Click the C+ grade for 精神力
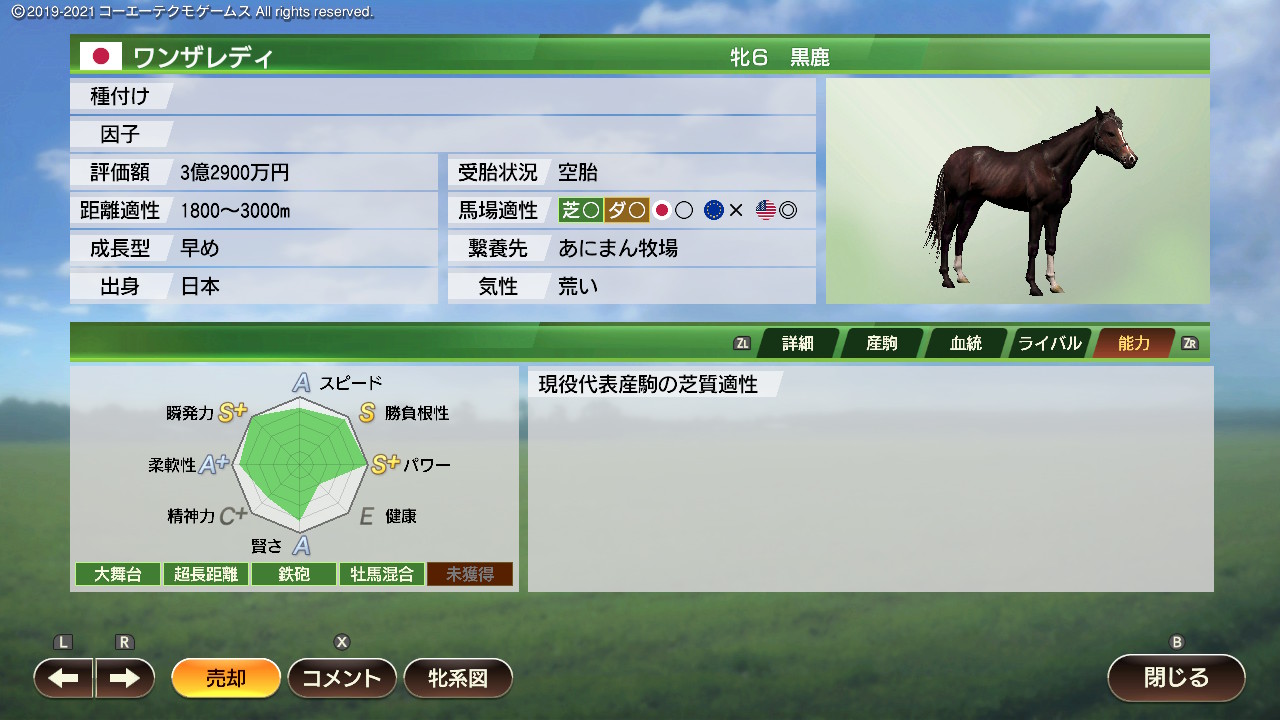This screenshot has width=1280, height=720. [x=233, y=516]
